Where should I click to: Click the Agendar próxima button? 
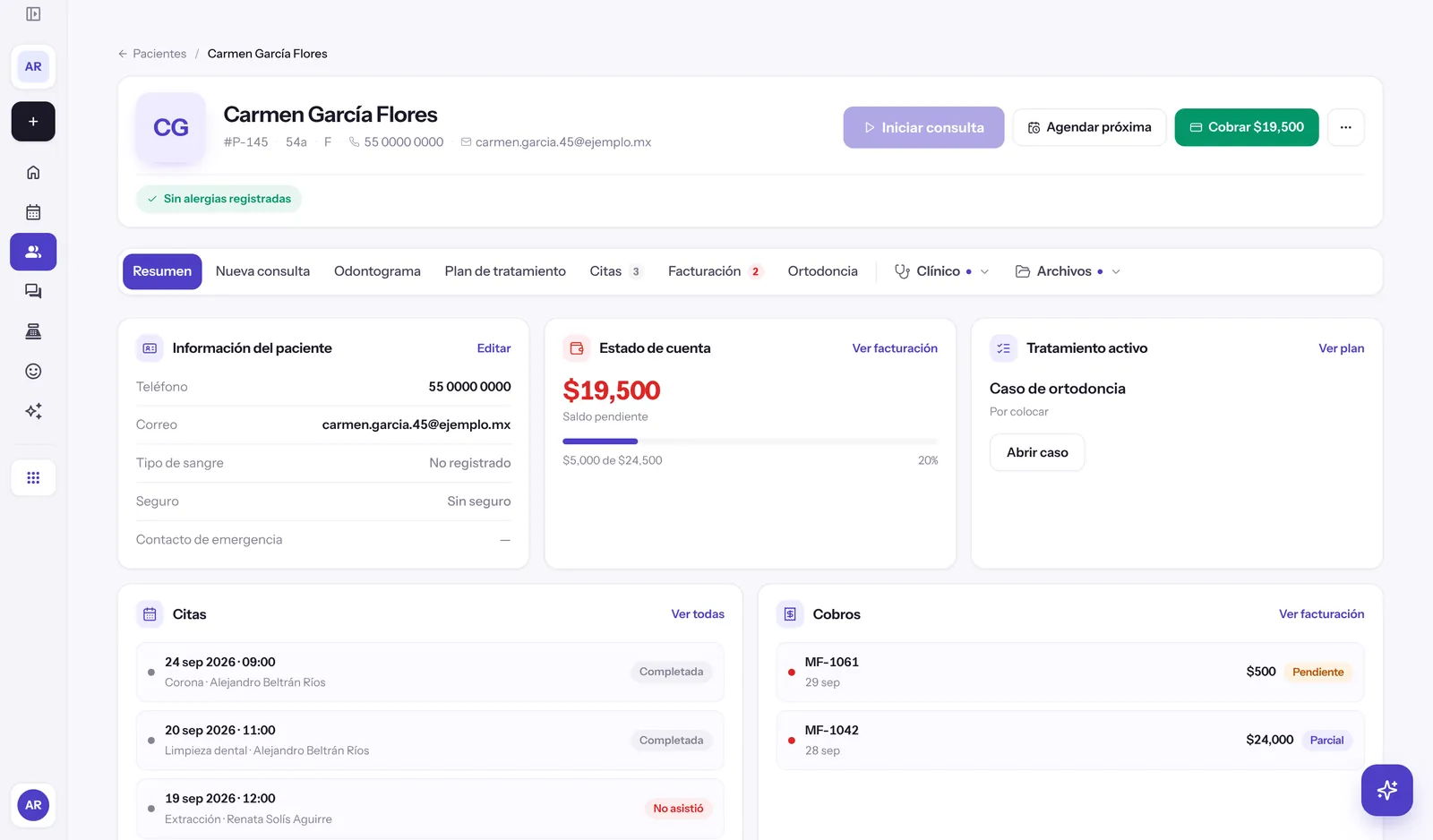point(1089,127)
